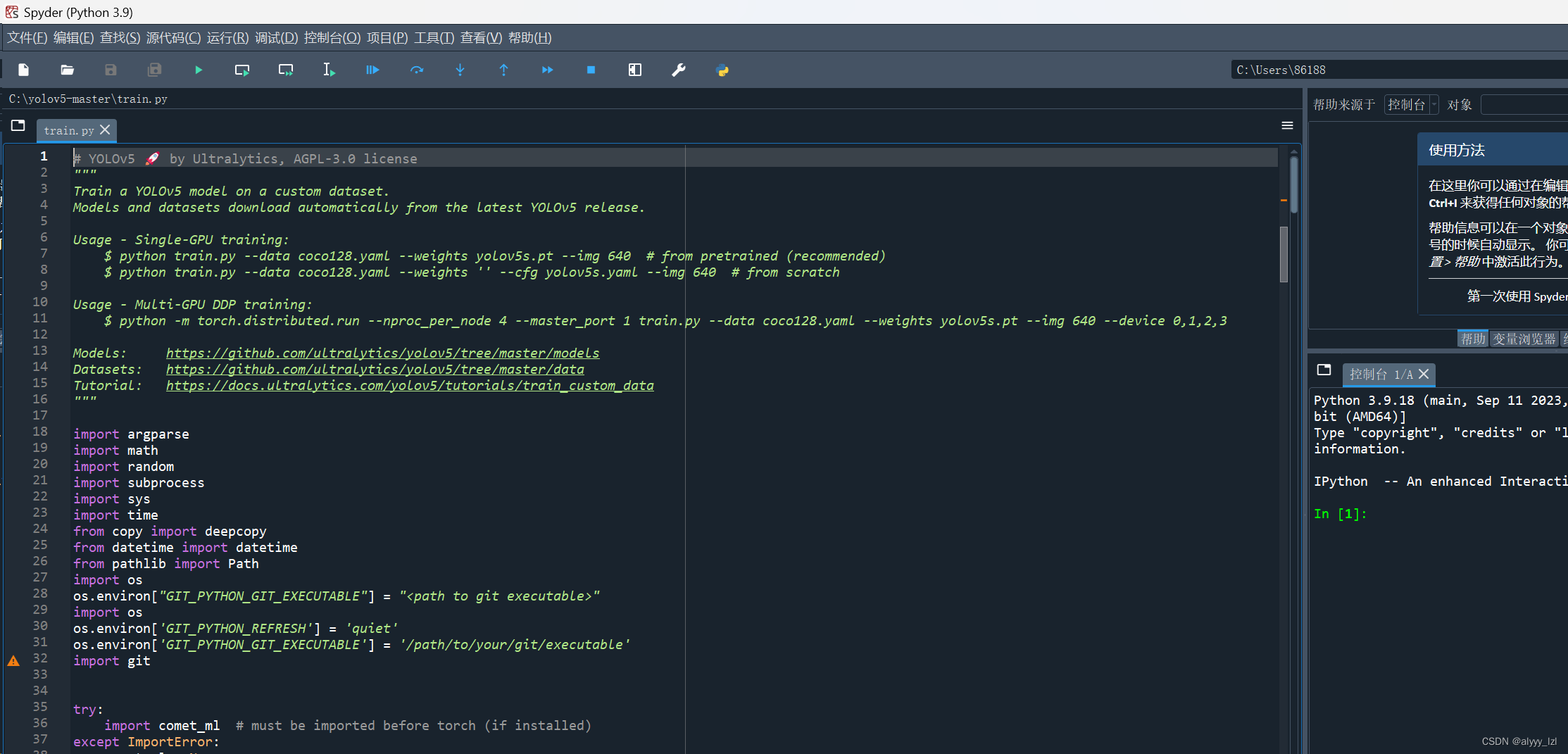Continue execution until next breakpoint icon

pos(548,70)
